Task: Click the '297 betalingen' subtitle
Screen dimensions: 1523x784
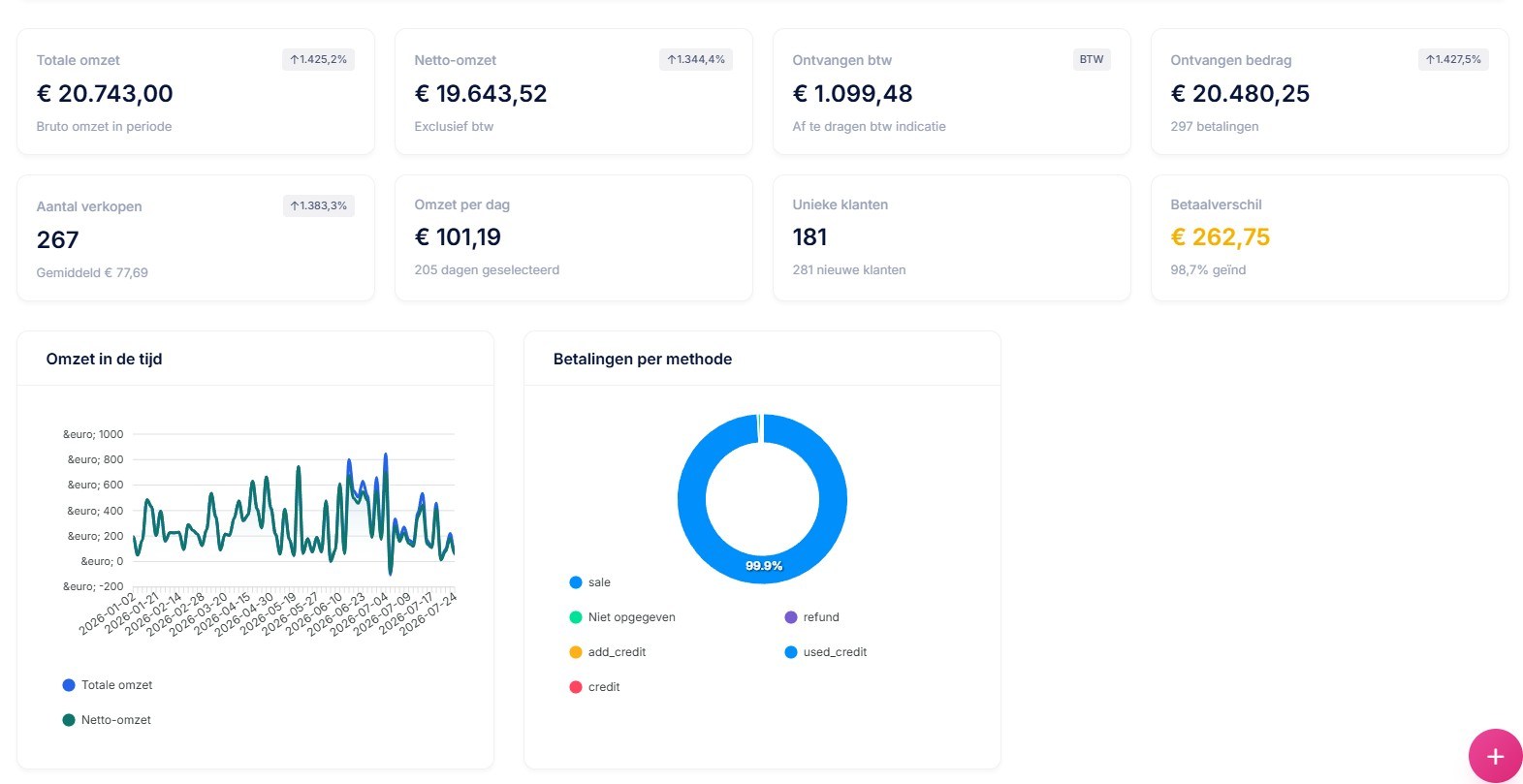Action: pyautogui.click(x=1214, y=126)
